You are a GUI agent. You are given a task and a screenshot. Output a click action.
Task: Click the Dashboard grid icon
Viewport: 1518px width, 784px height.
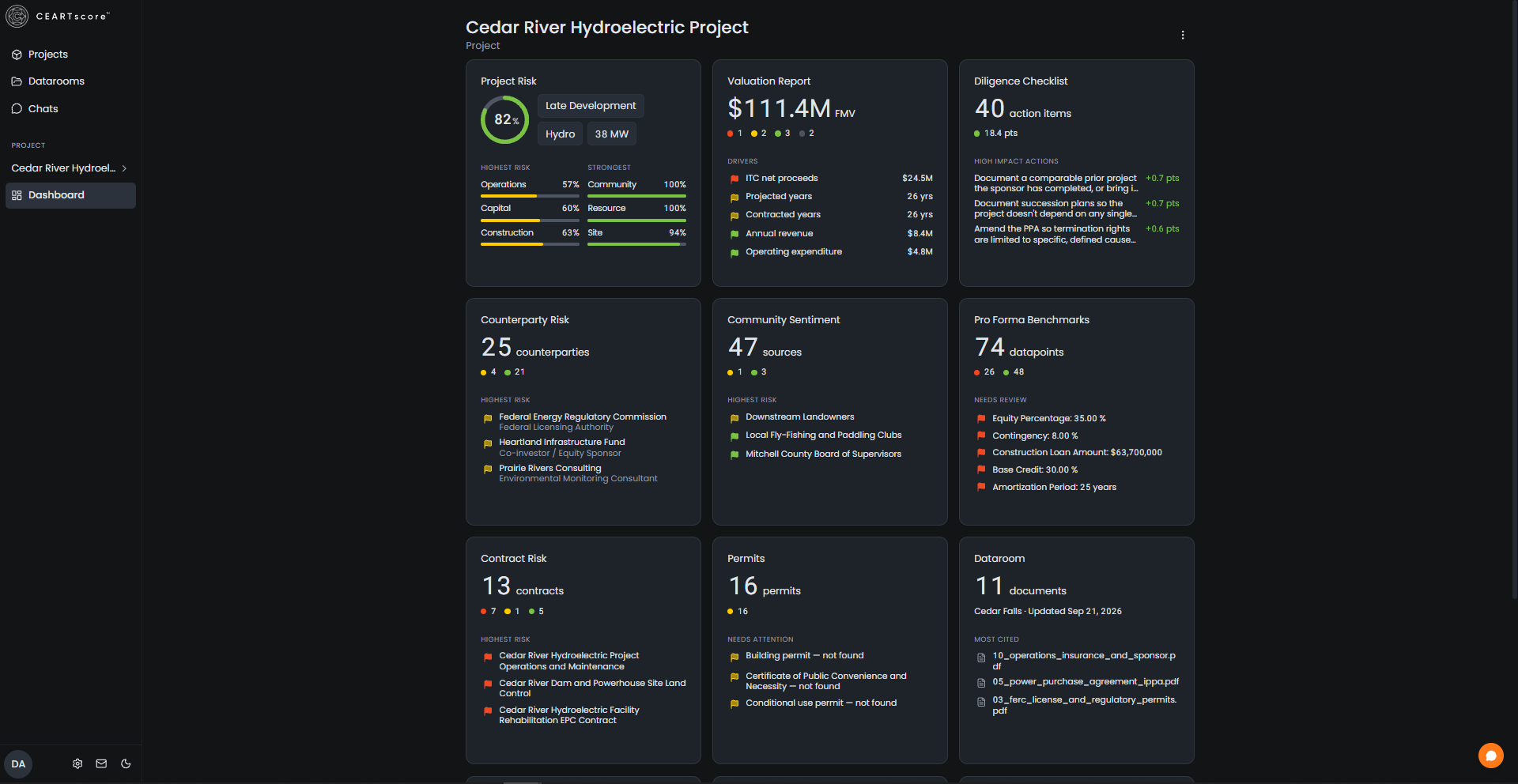click(x=17, y=195)
